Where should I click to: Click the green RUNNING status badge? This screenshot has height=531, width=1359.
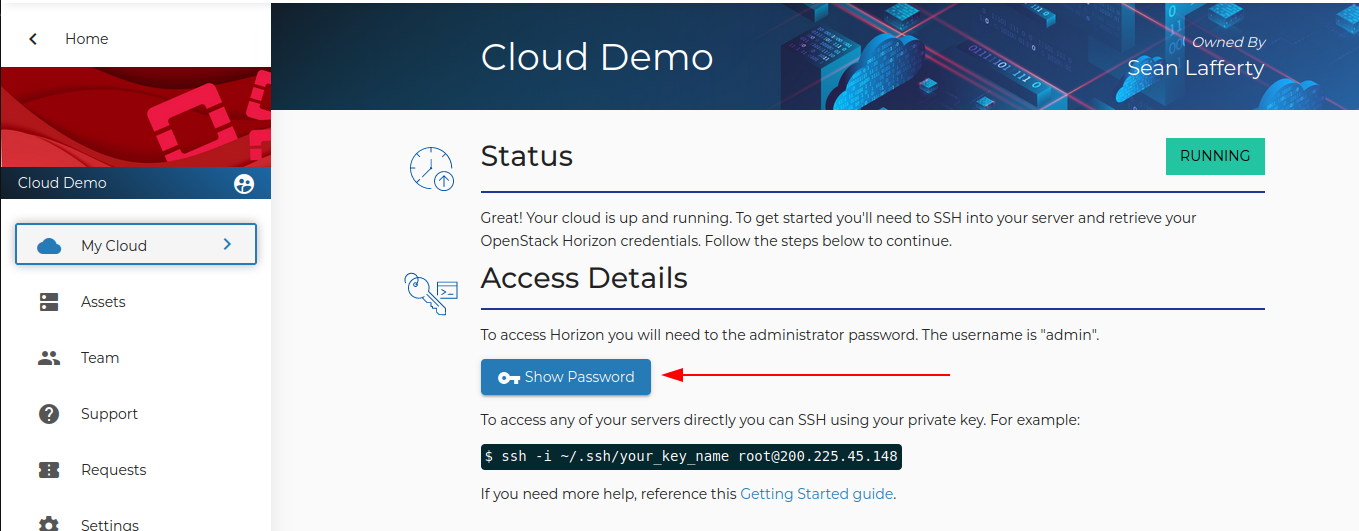(x=1215, y=157)
